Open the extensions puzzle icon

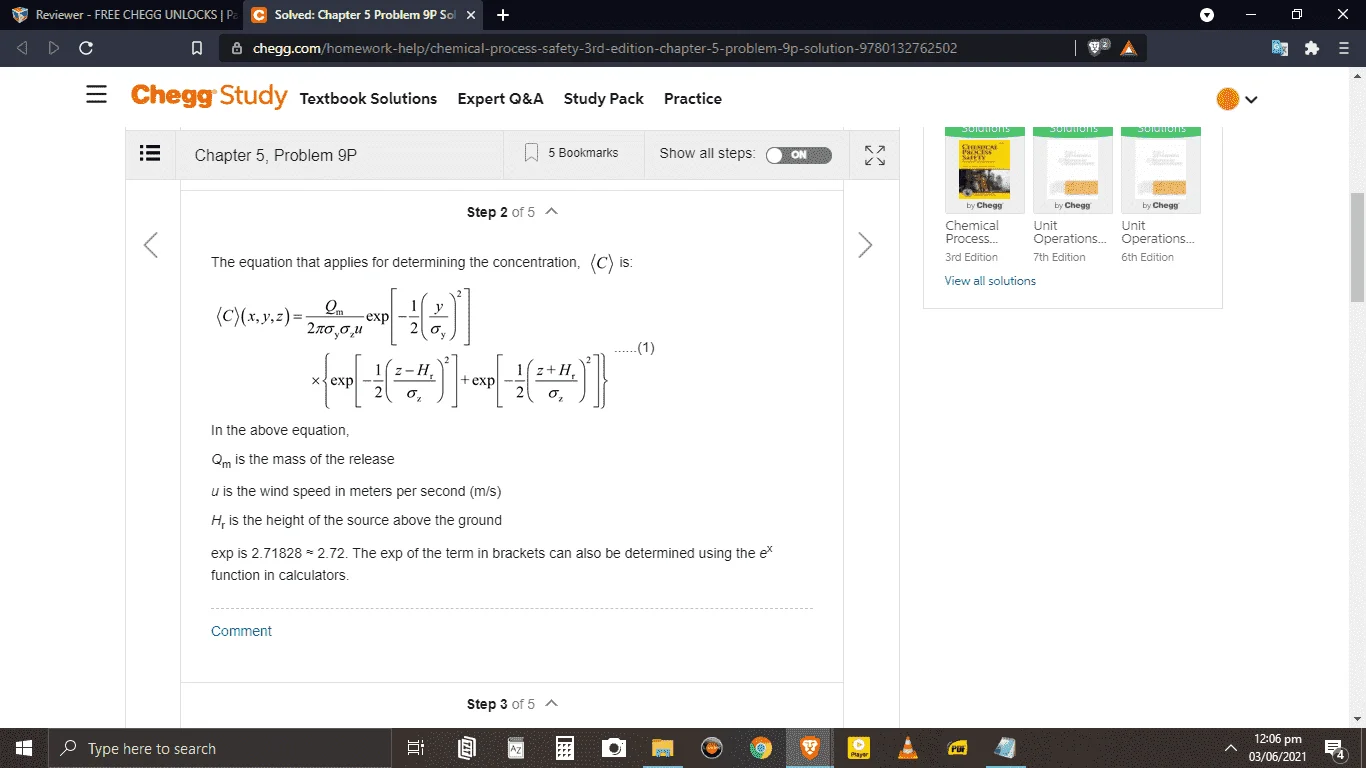(x=1312, y=47)
